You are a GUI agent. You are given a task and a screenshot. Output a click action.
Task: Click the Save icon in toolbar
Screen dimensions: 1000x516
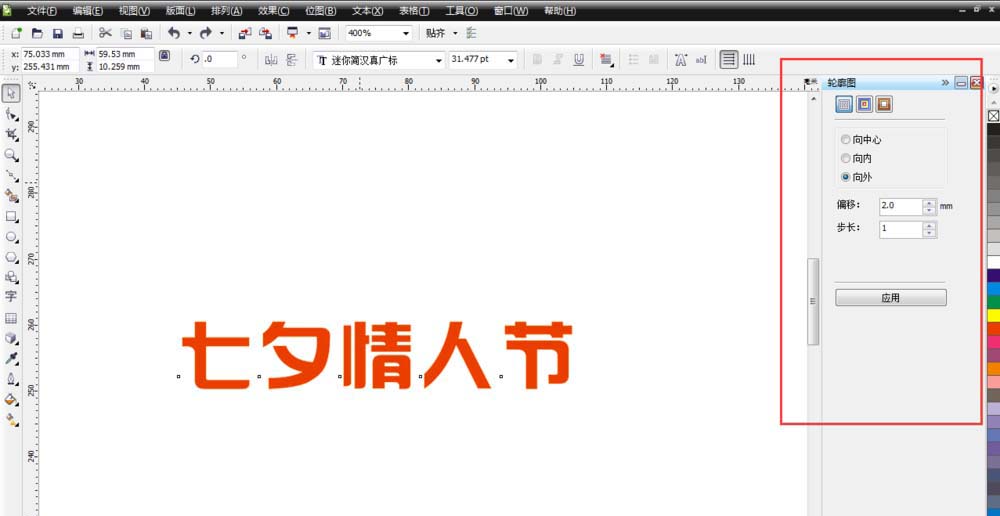coord(56,34)
